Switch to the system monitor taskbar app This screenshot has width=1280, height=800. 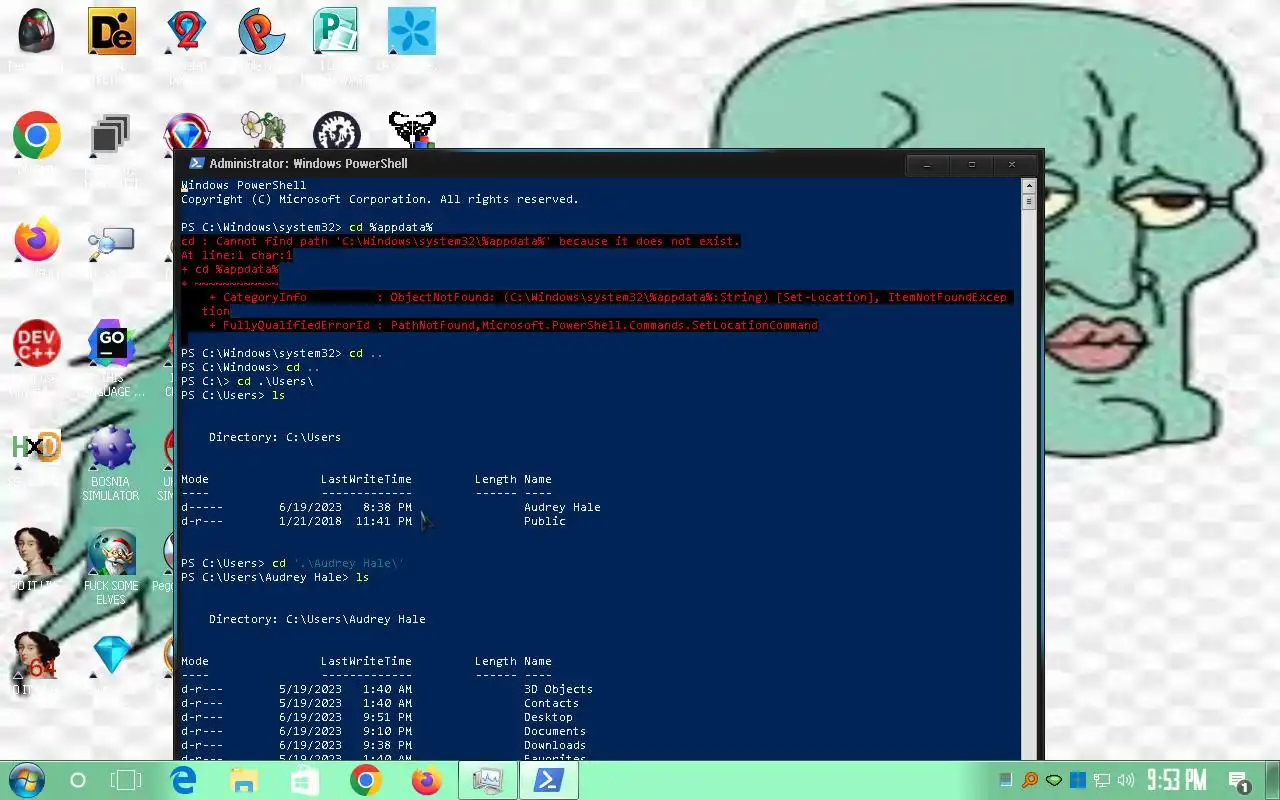[488, 780]
